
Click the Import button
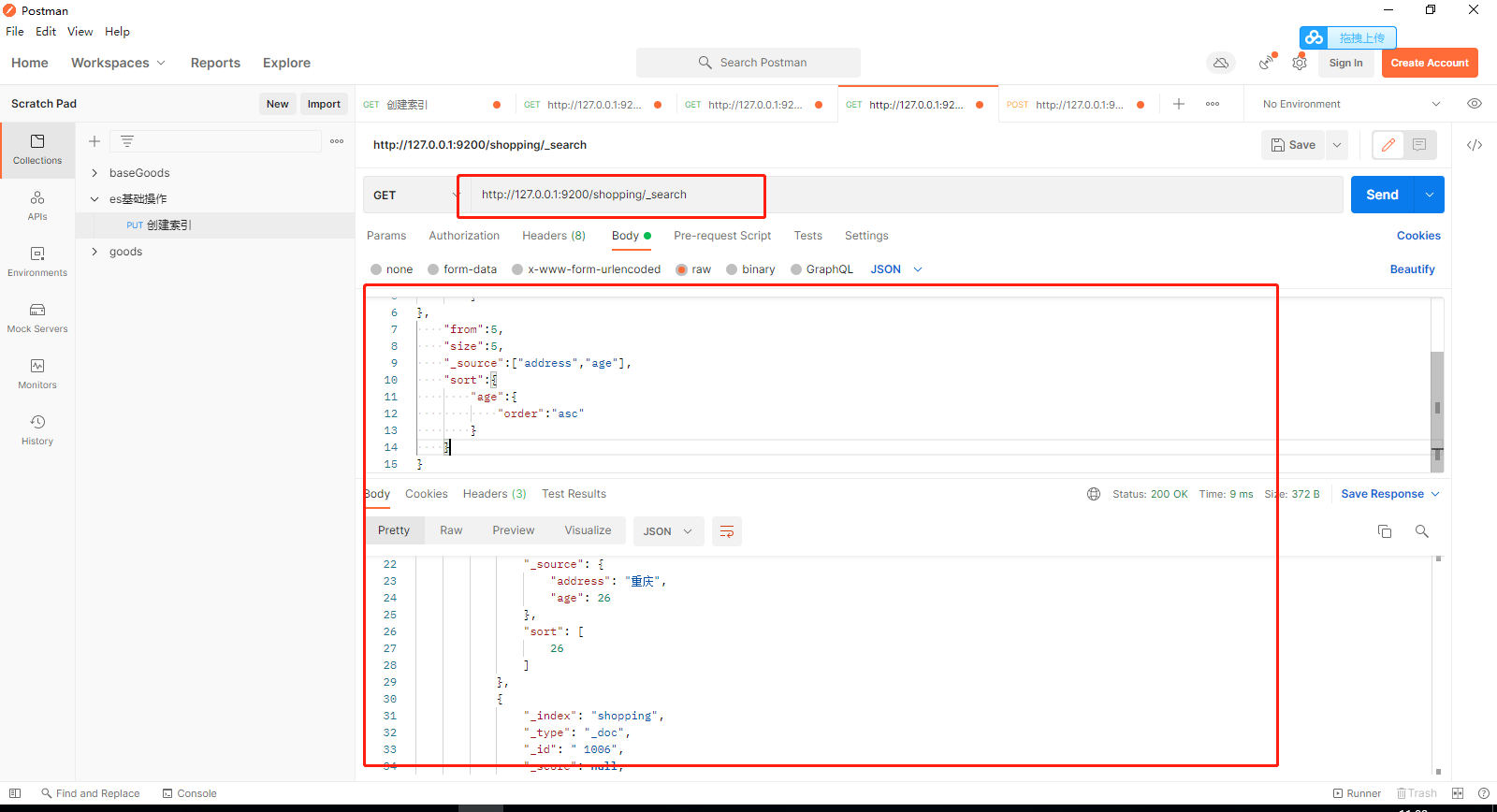(x=324, y=104)
